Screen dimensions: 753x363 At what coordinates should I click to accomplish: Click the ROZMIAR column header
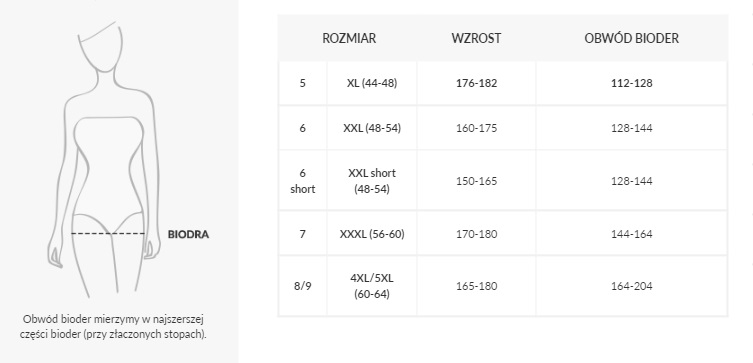[349, 38]
